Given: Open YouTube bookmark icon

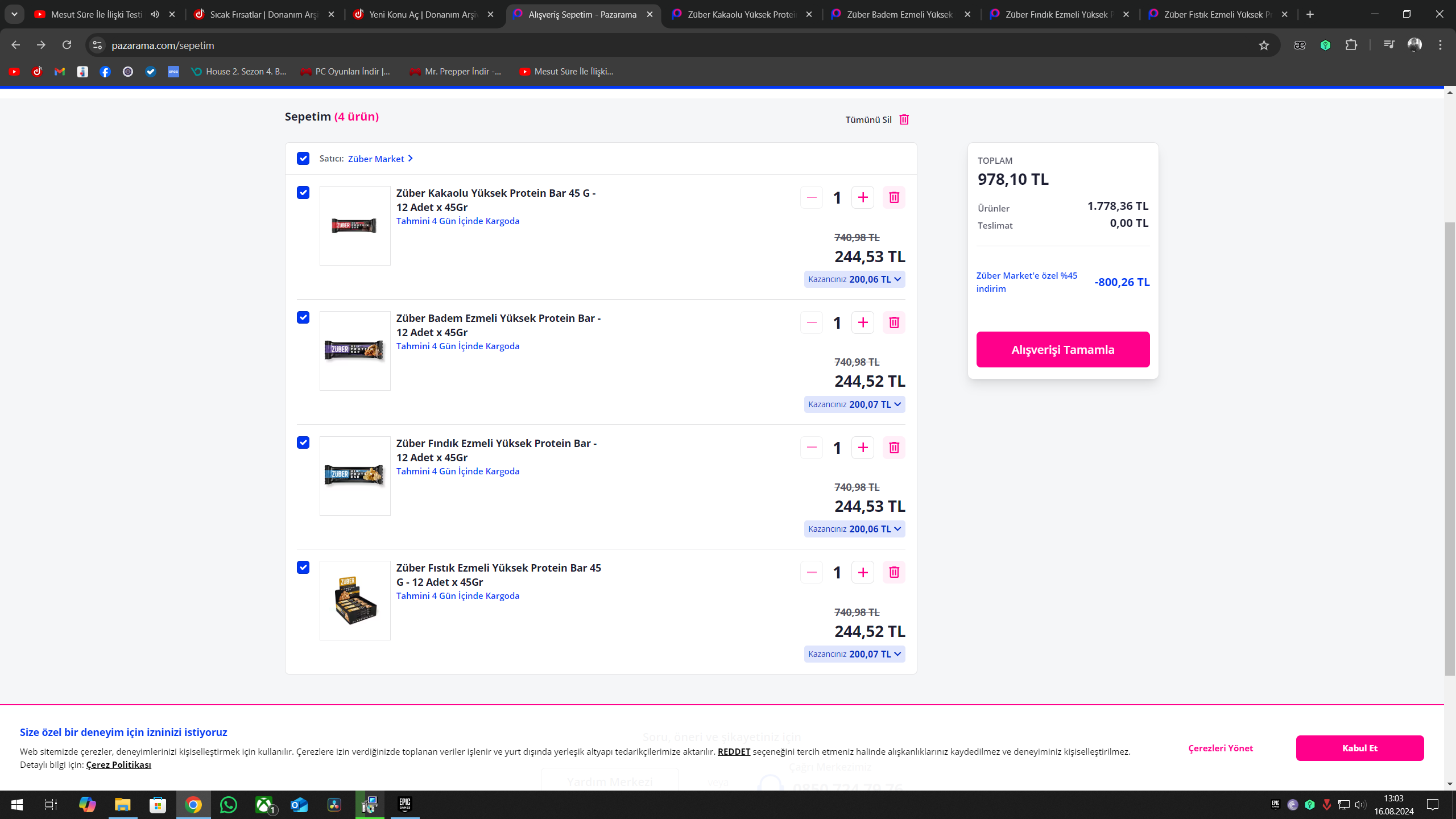Looking at the screenshot, I should coord(14,72).
